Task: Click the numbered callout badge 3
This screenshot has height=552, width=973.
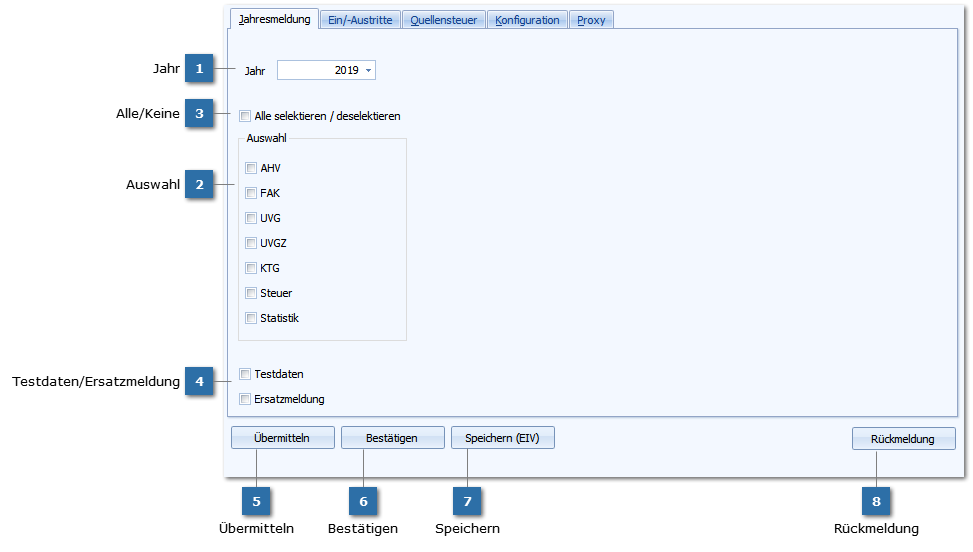Action: coord(199,114)
